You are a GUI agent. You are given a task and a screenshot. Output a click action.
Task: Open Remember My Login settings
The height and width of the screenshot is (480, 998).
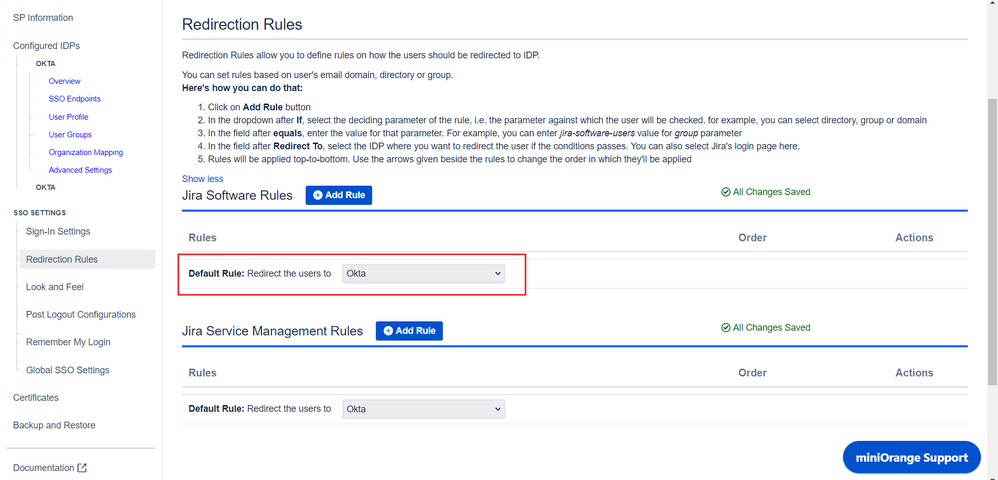[x=68, y=342]
